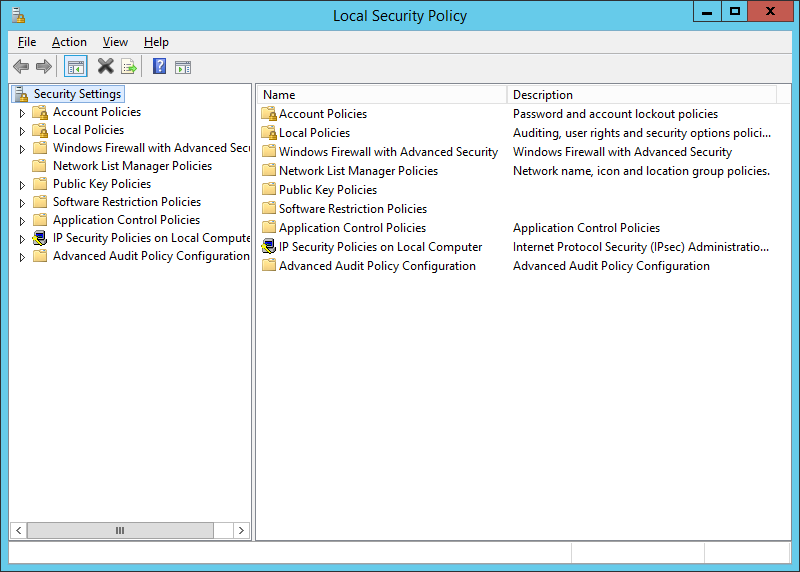Click the tree pane horizontal scrollbar right arrow
The height and width of the screenshot is (572, 800).
click(241, 530)
